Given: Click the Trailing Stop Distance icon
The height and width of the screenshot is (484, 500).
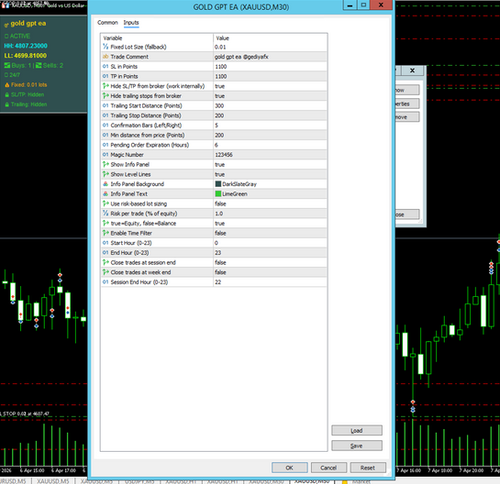Looking at the screenshot, I should [x=106, y=115].
